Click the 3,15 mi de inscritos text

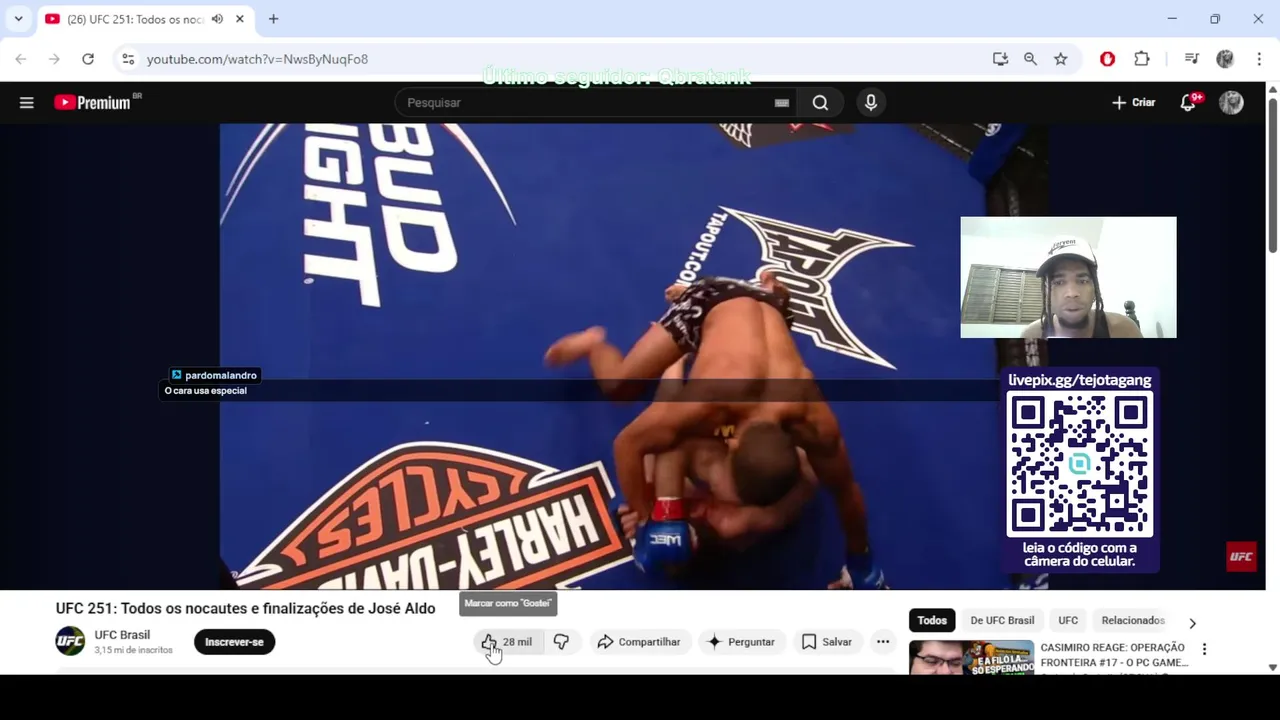point(133,650)
